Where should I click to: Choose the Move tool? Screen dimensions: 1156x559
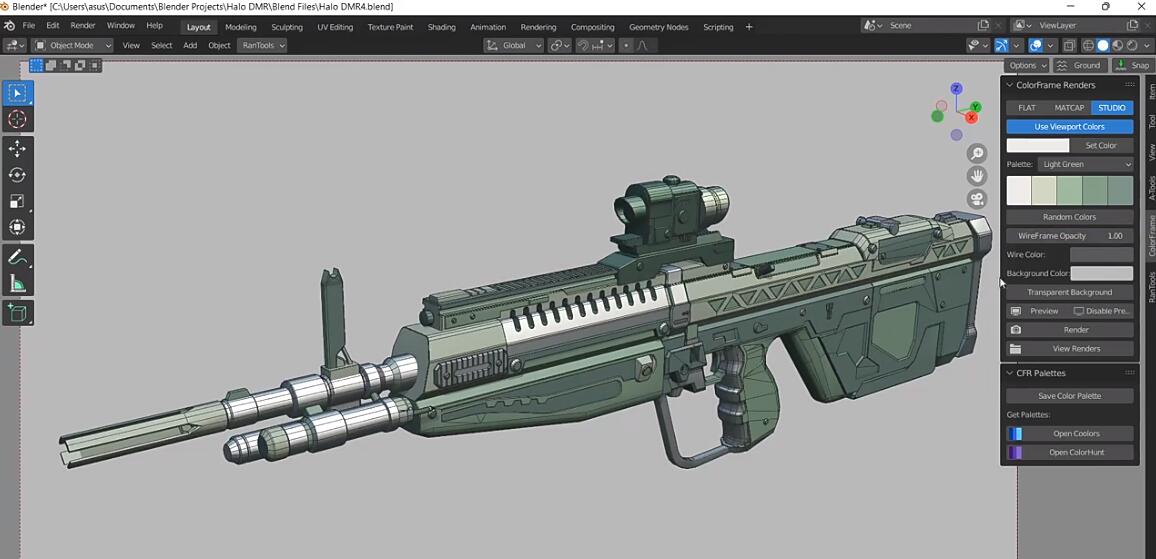coord(18,149)
